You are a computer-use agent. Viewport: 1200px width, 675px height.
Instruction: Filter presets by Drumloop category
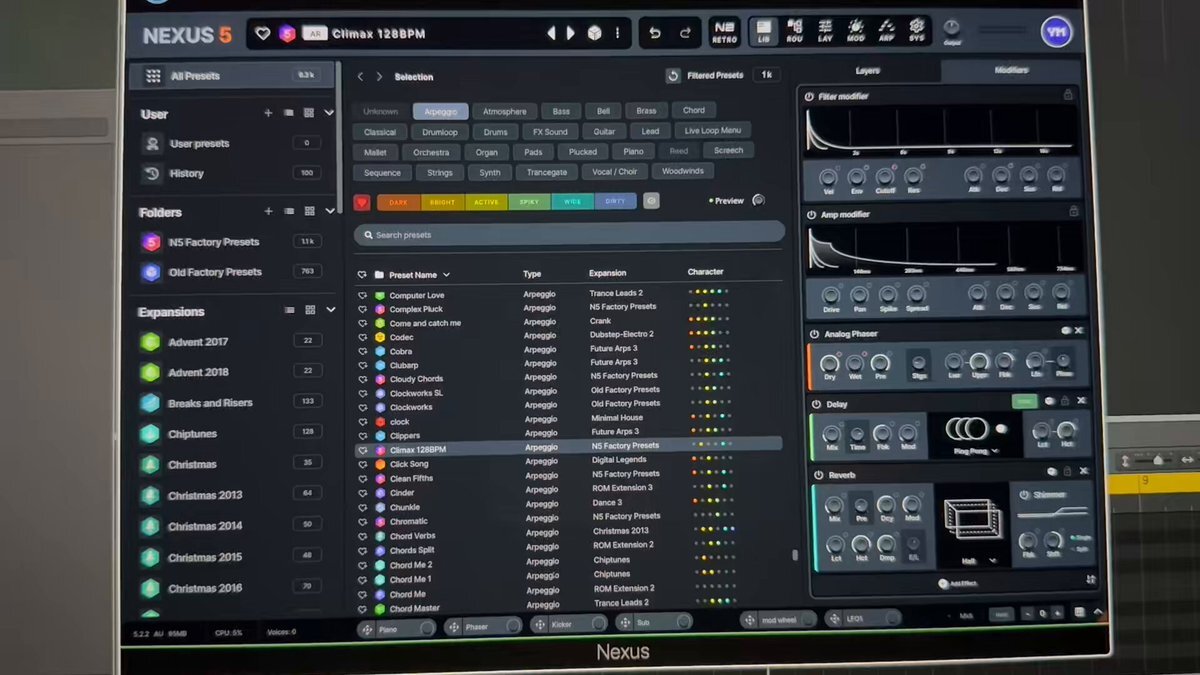pos(440,132)
